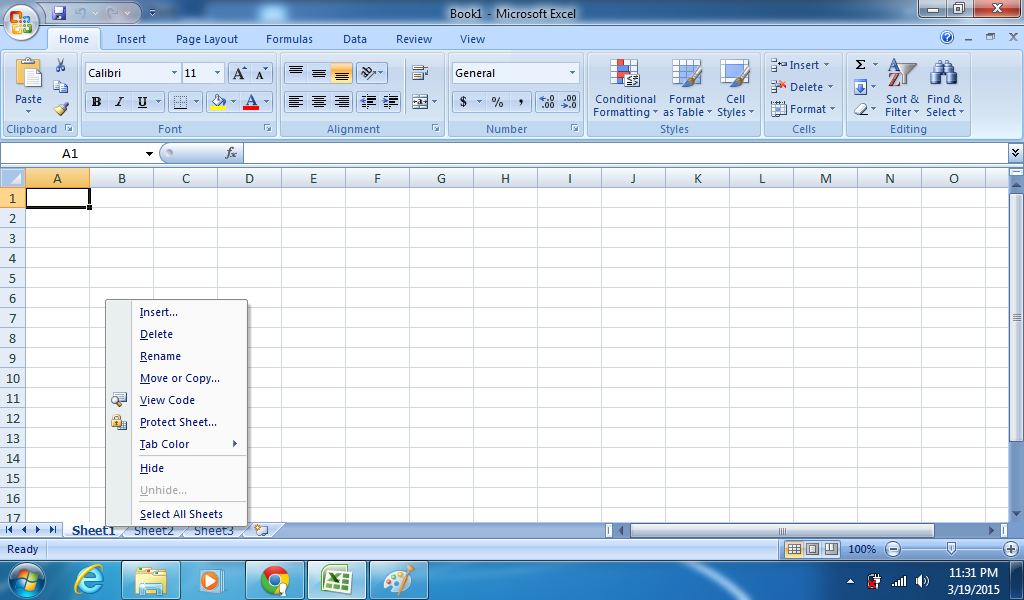Click the AutoSum sigma icon

pyautogui.click(x=861, y=65)
